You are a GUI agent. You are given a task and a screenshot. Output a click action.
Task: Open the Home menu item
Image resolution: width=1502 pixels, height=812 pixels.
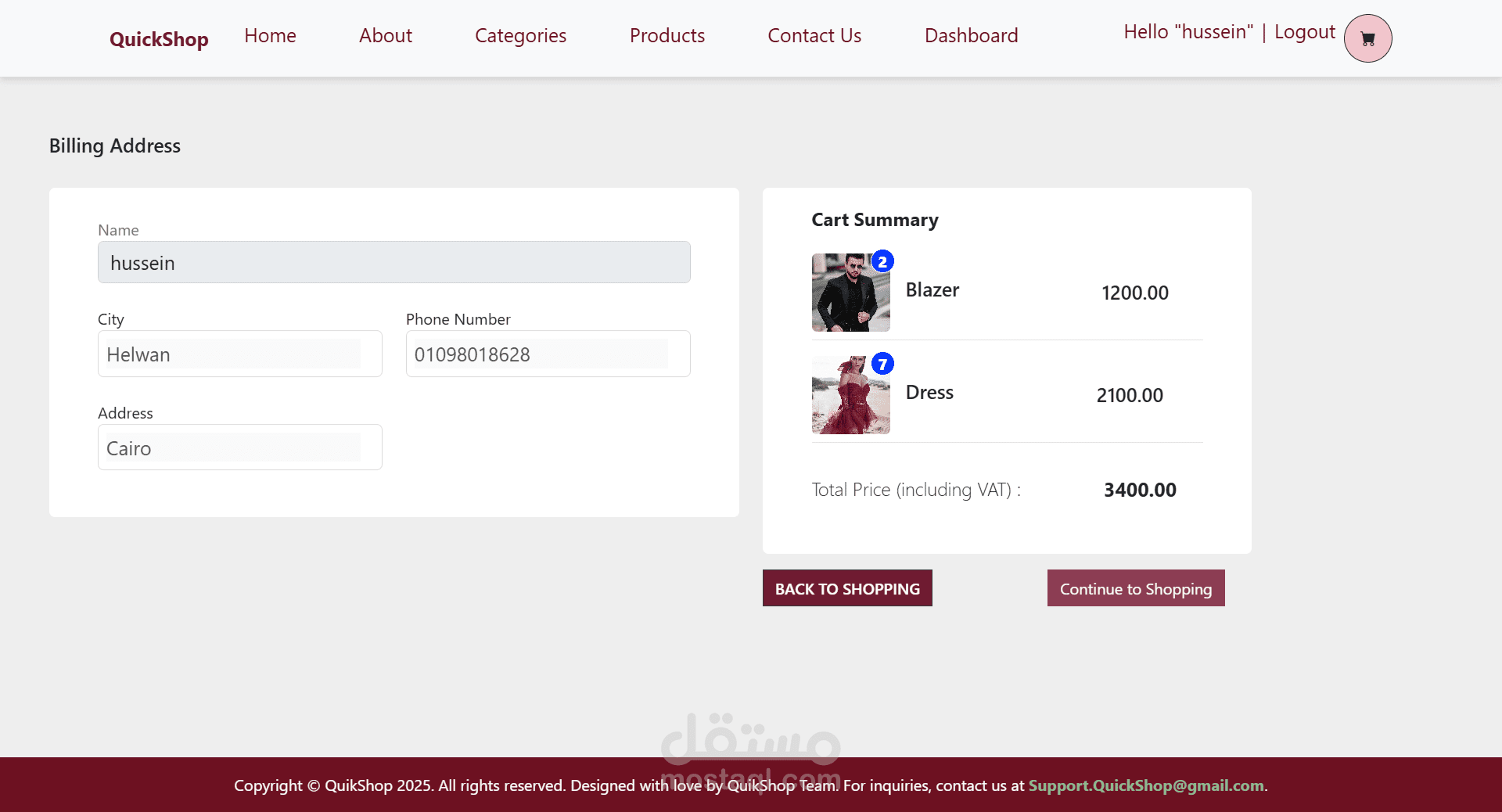(270, 36)
